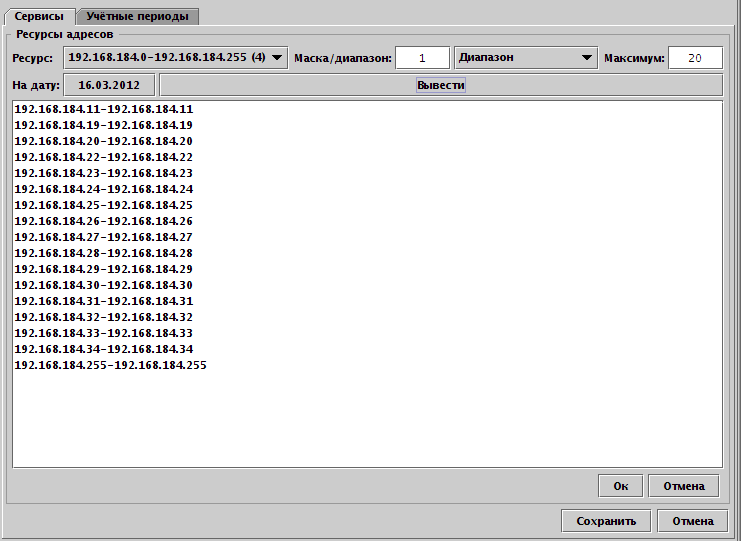Click the На дату field showing 16.03.2012
The height and width of the screenshot is (541, 741).
pyautogui.click(x=109, y=85)
